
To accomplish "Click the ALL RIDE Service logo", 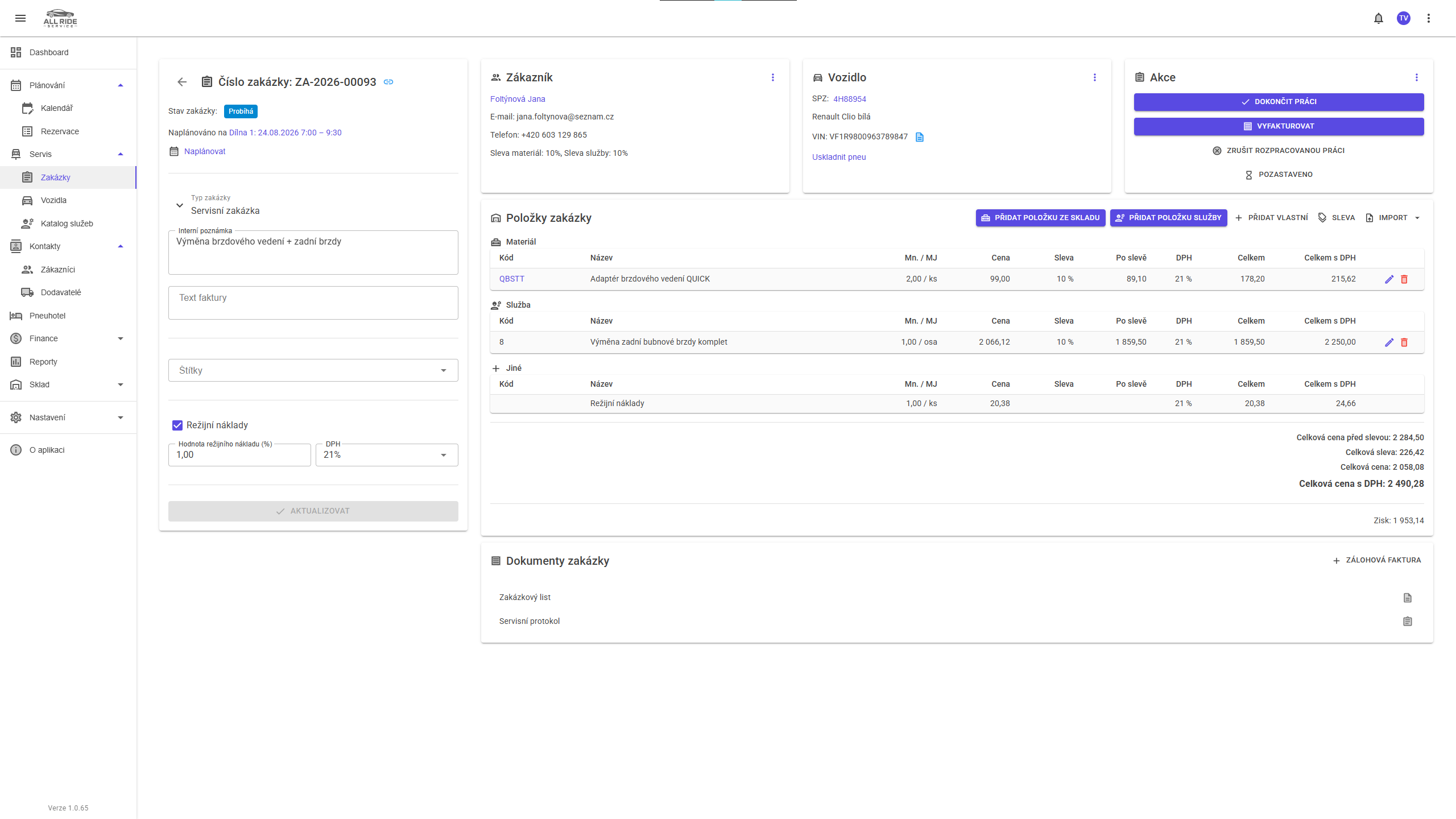I will coord(60,18).
